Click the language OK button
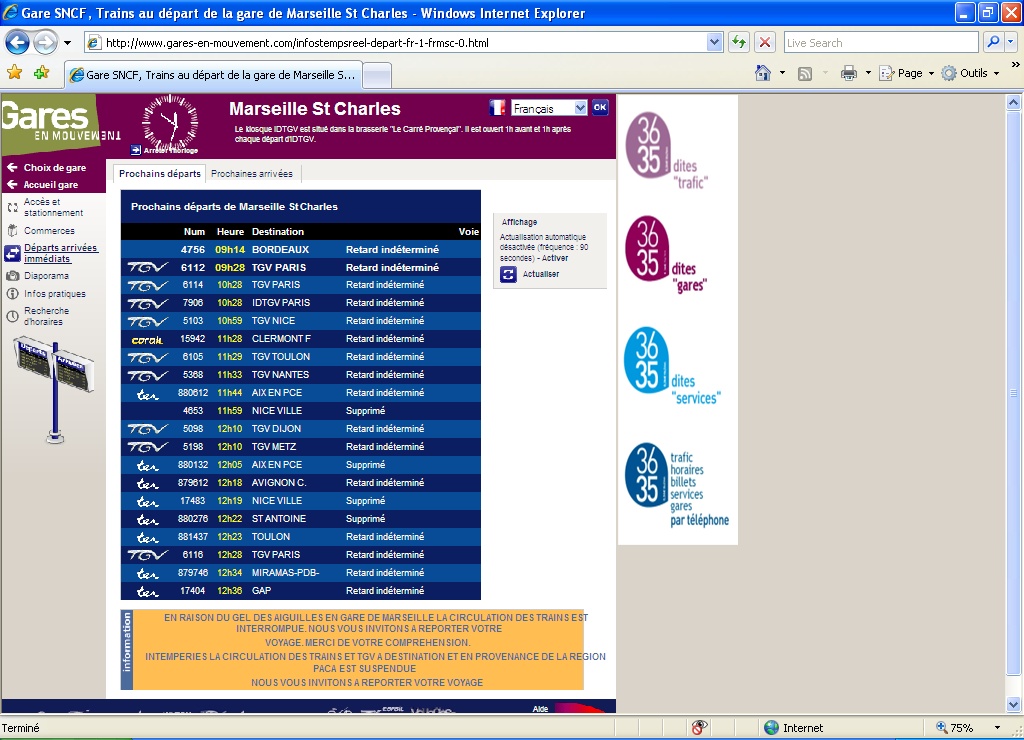 point(600,108)
